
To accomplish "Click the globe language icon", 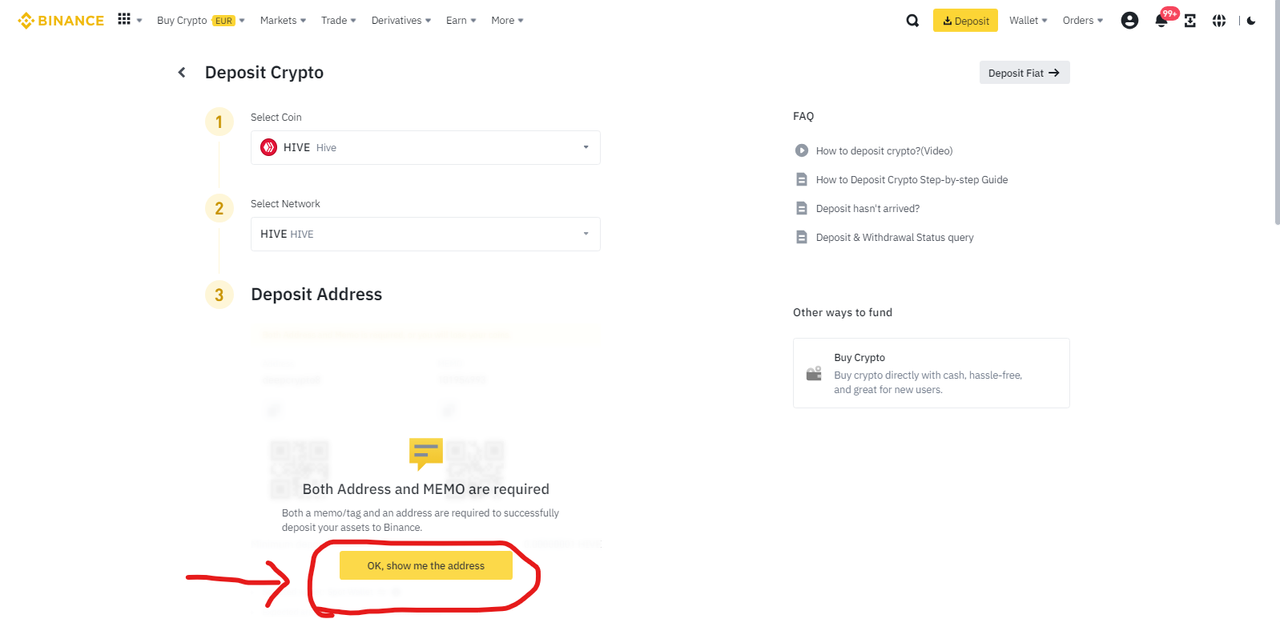I will 1219,20.
